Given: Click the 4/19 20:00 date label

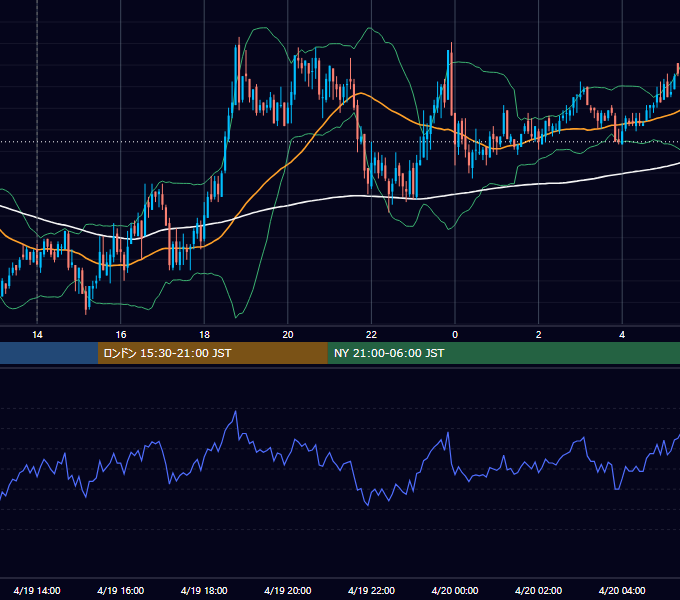Looking at the screenshot, I should (288, 590).
